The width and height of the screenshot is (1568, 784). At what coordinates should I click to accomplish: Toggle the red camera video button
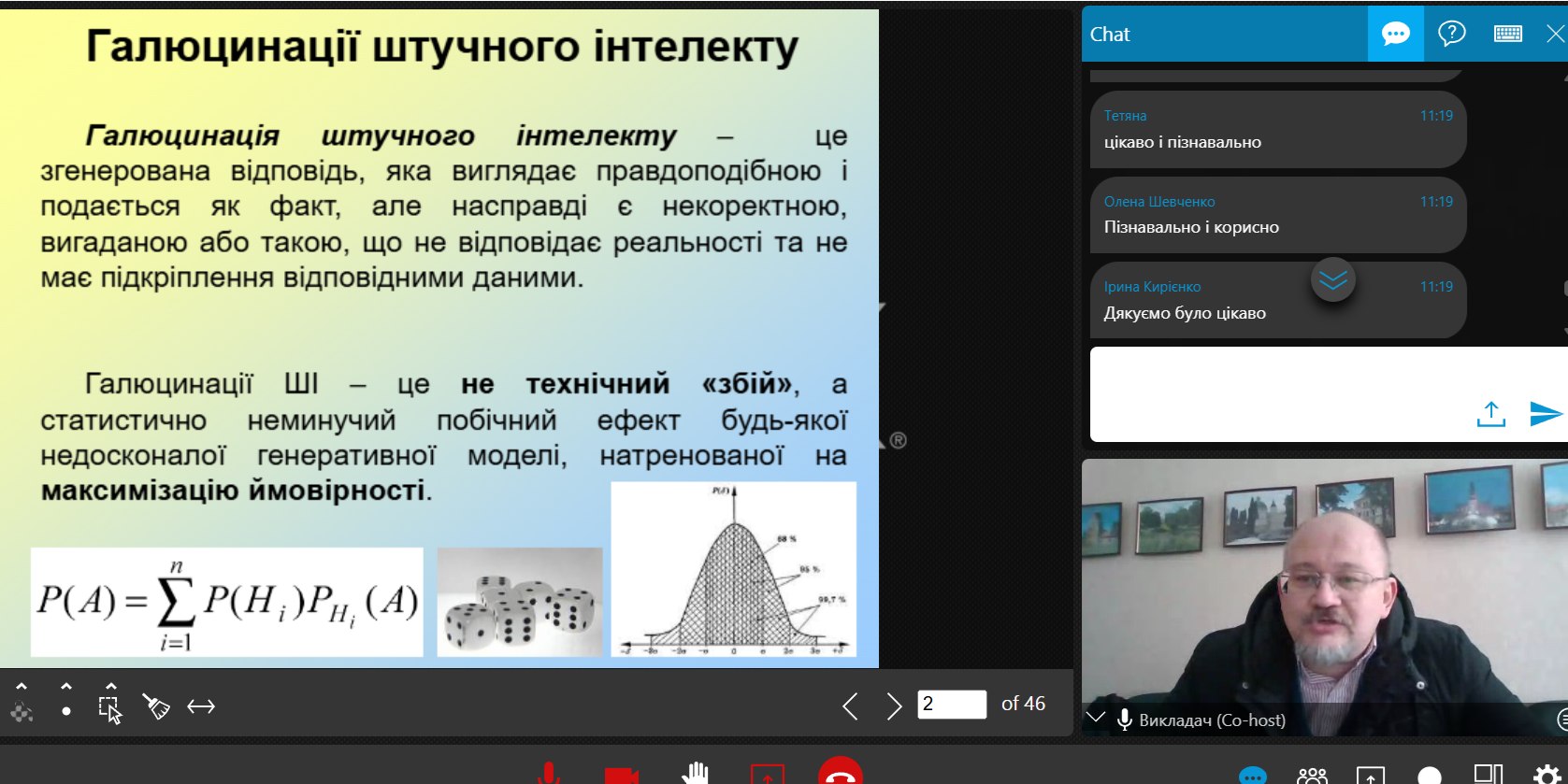[x=621, y=775]
